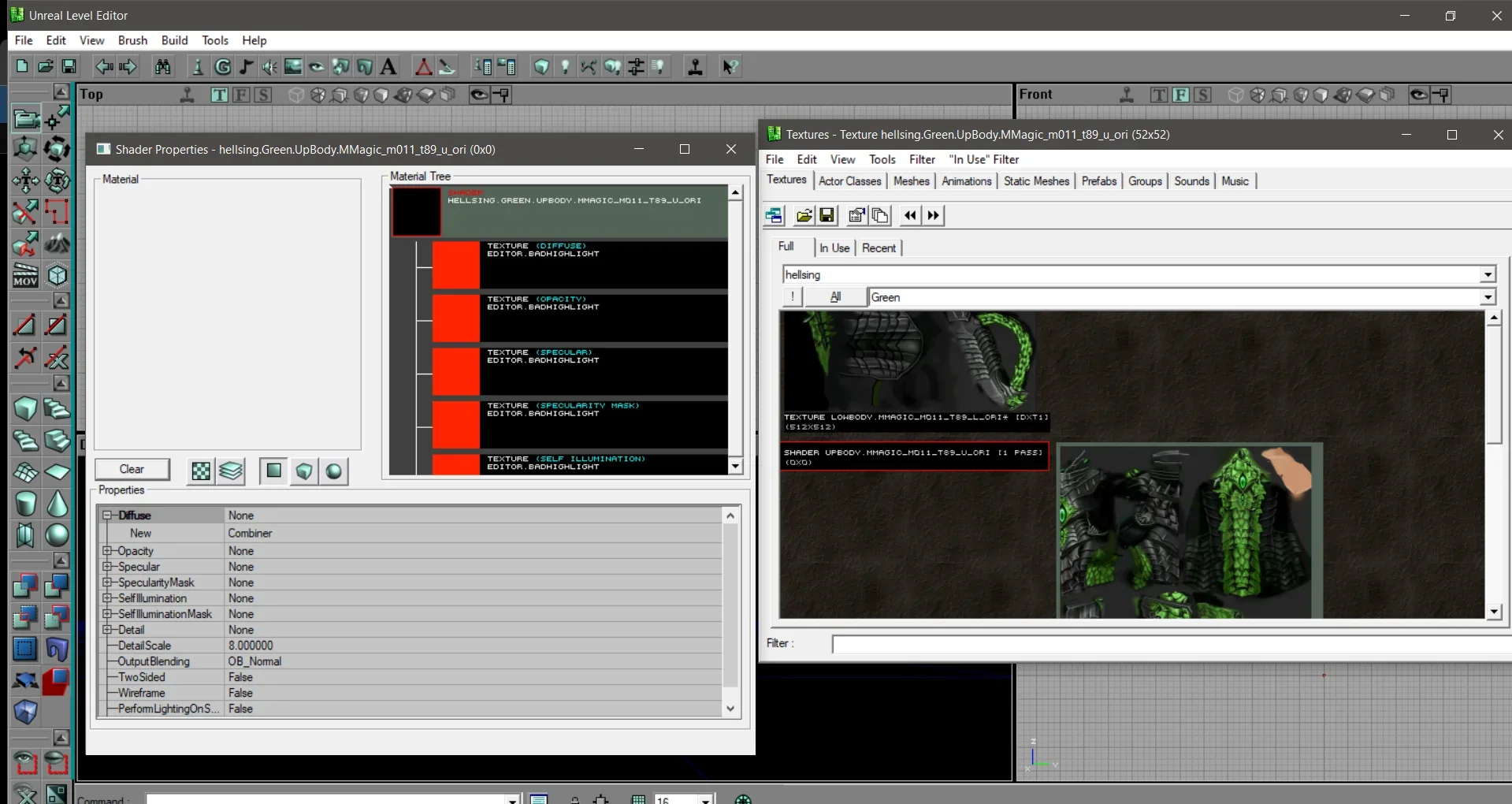
Task: Expand the Detail property node
Action: pyautogui.click(x=108, y=630)
